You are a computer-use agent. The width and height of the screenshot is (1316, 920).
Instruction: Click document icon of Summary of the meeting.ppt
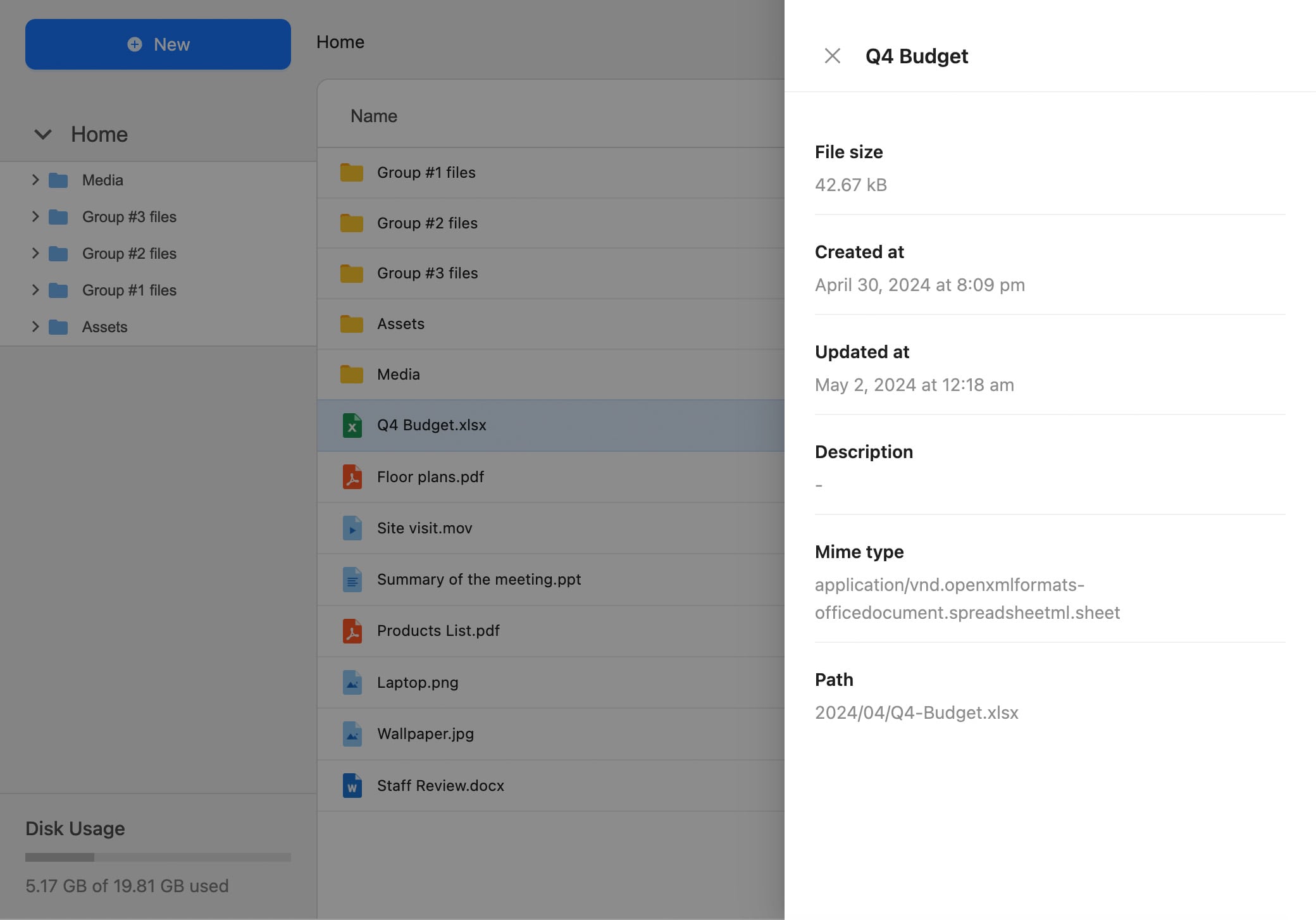(x=352, y=580)
